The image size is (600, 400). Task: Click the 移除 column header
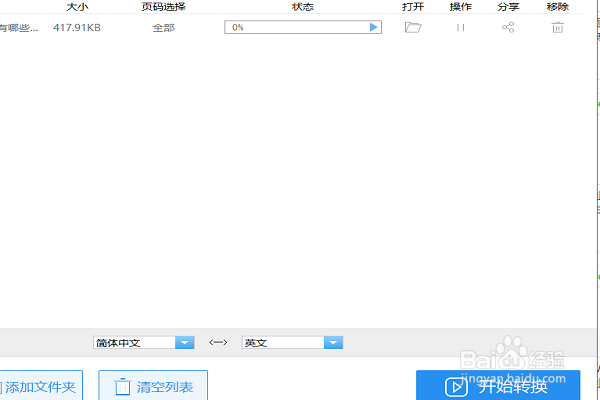558,7
